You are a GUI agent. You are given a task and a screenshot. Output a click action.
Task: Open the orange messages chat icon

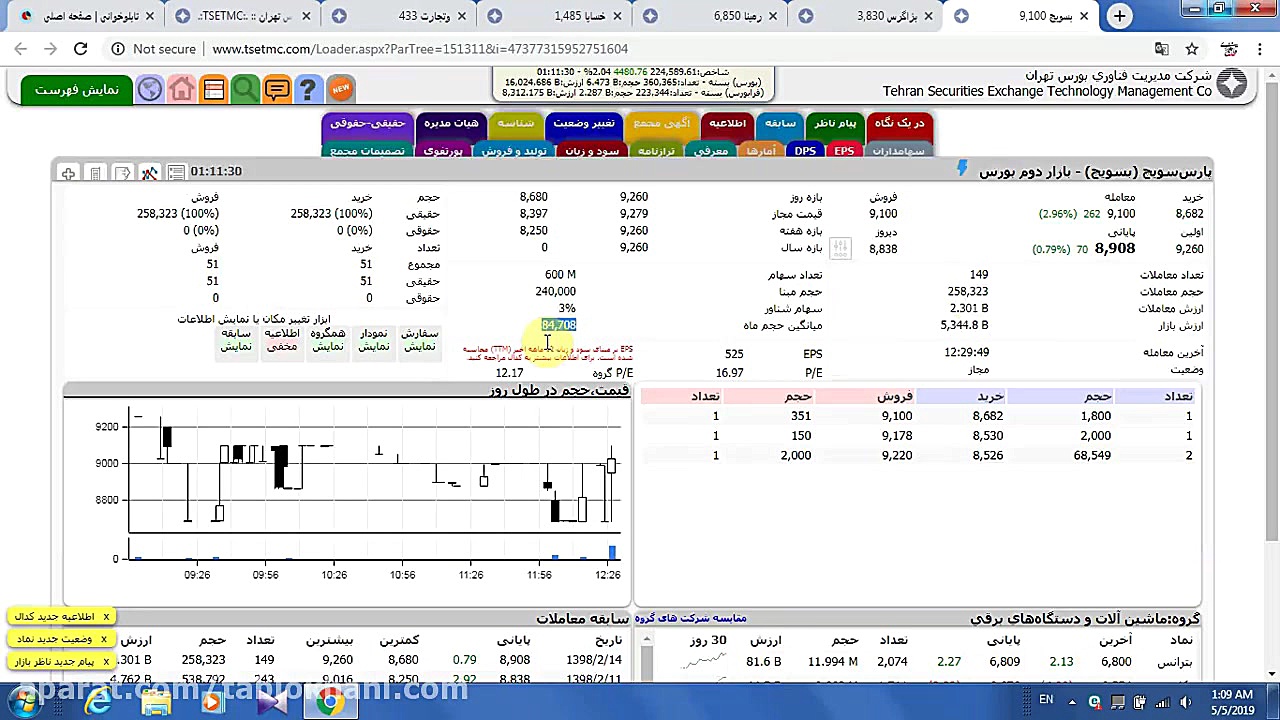pyautogui.click(x=277, y=90)
